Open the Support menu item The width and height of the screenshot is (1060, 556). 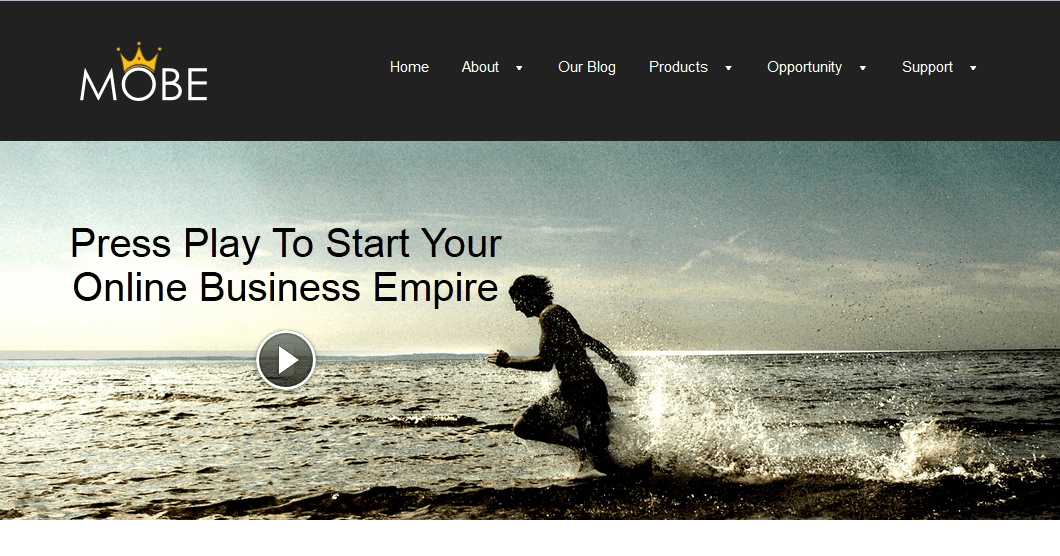pos(927,68)
